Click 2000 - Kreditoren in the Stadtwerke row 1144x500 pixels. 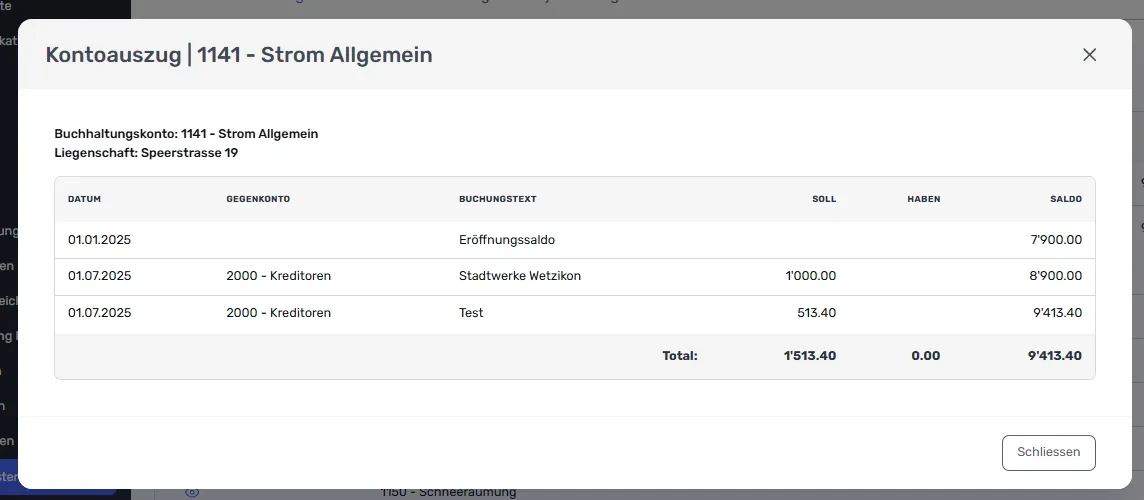[279, 276]
